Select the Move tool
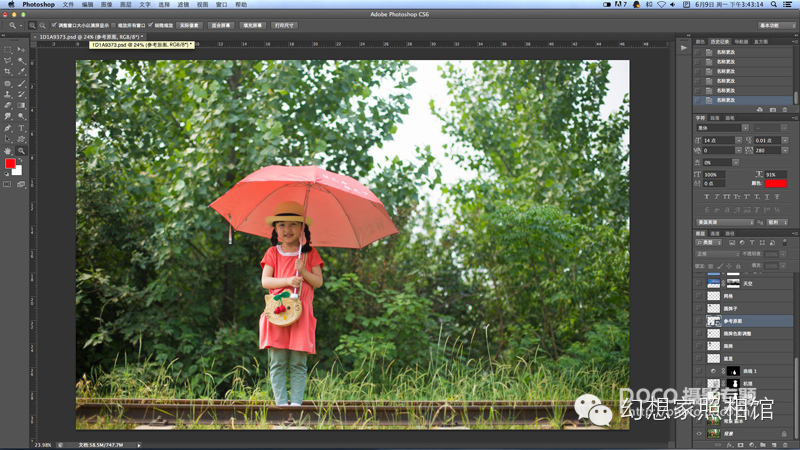800x450 pixels. 21,49
